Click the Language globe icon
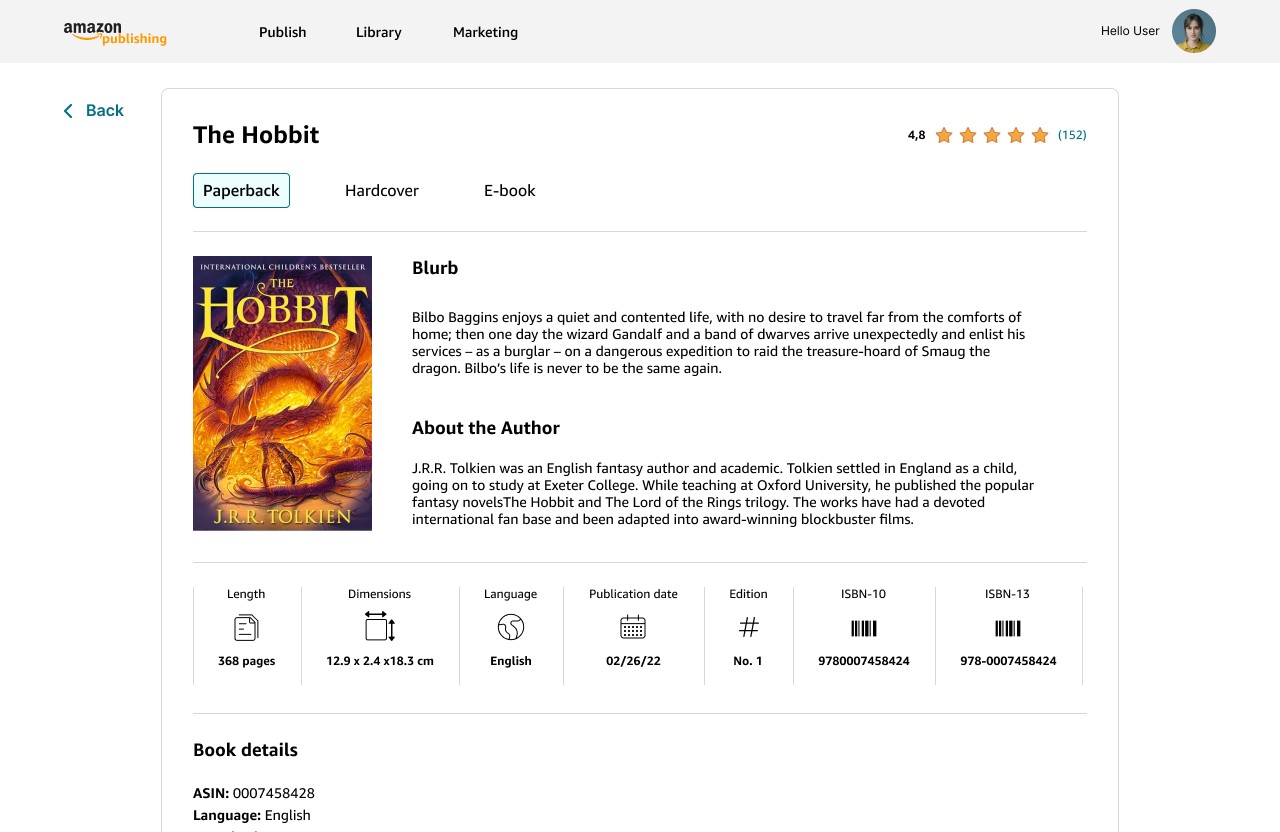1280x832 pixels. point(511,628)
